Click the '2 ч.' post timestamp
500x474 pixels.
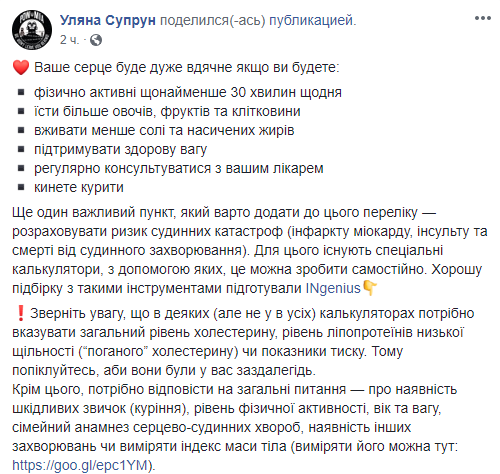coord(69,40)
